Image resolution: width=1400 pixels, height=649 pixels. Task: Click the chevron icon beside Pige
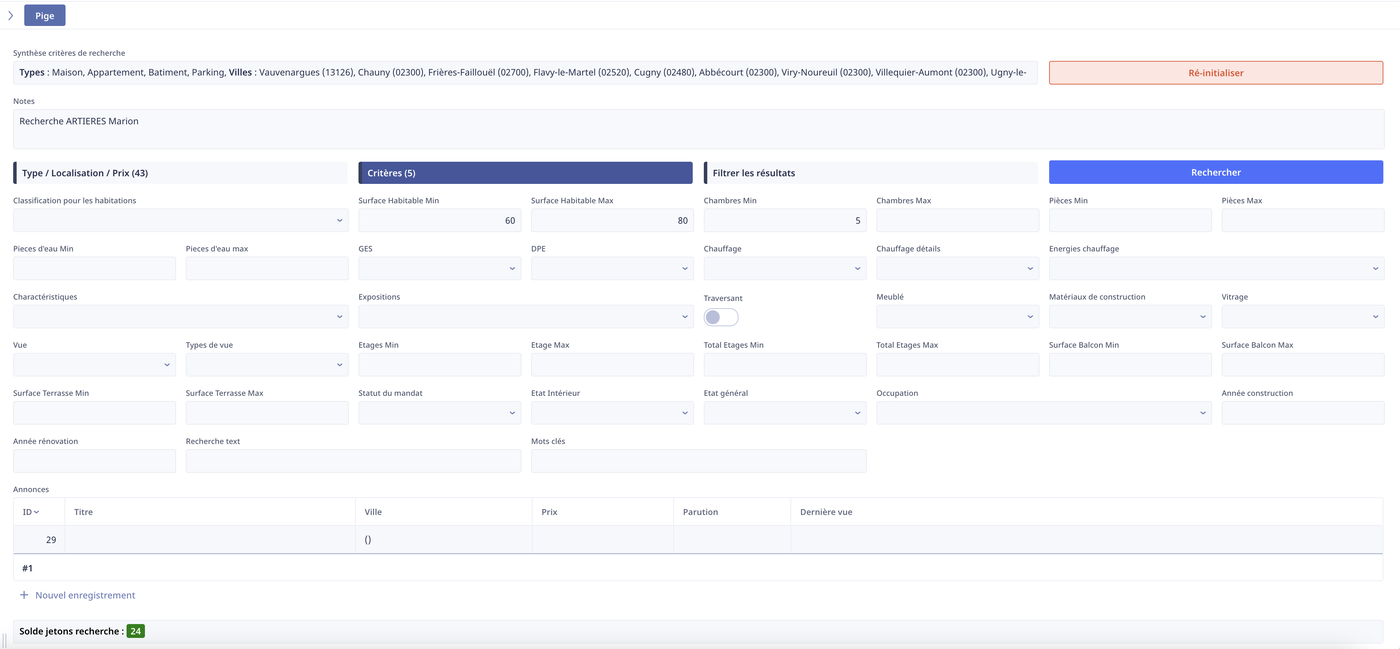pos(11,16)
